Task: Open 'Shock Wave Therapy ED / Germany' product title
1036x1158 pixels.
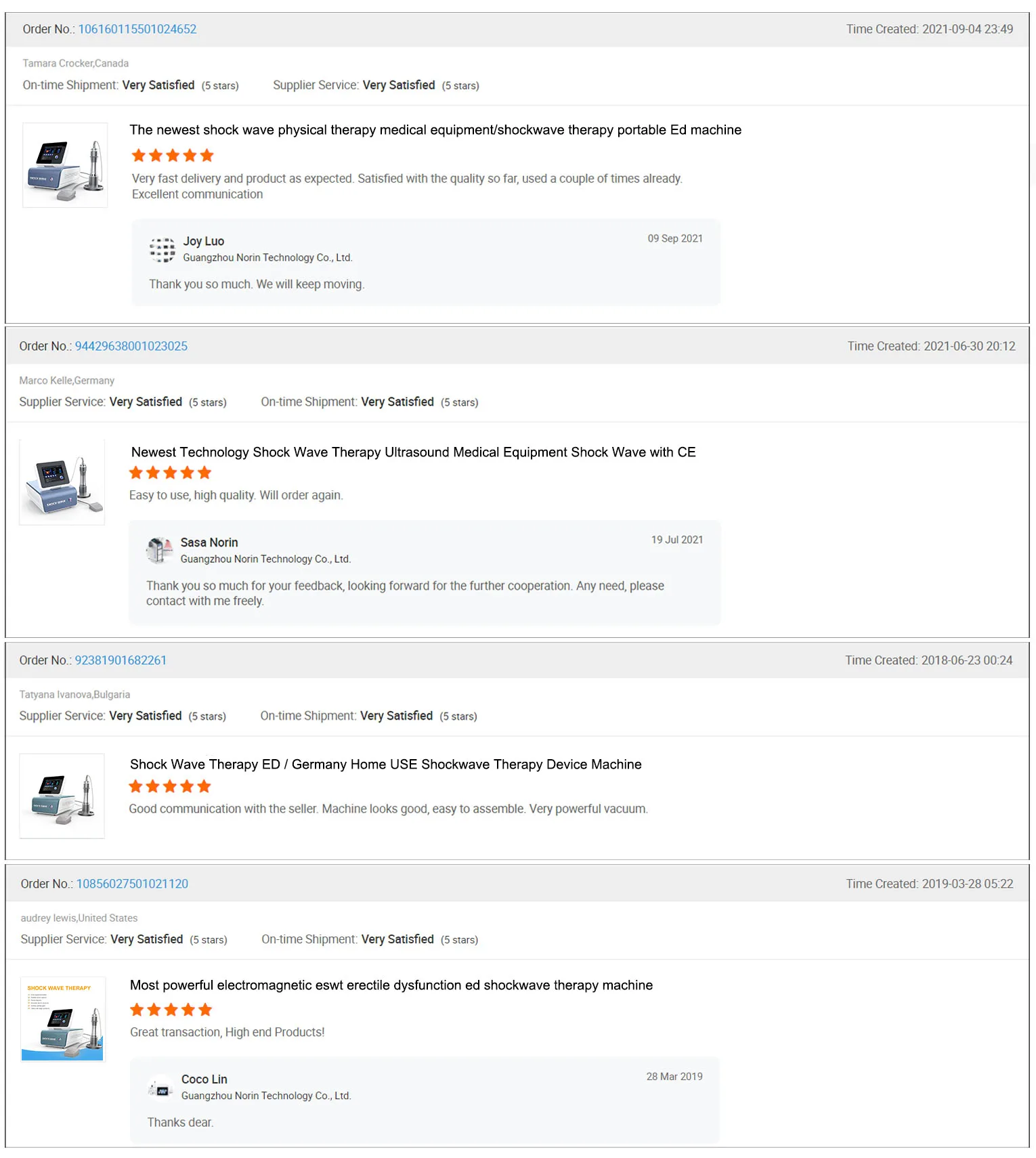Action: click(x=385, y=765)
